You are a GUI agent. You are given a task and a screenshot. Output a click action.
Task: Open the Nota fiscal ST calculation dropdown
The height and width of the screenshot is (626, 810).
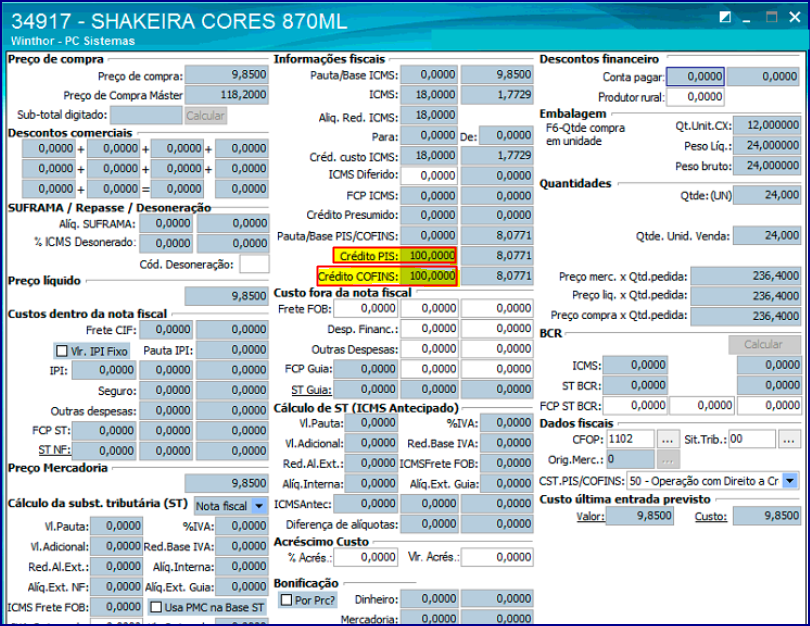point(259,506)
